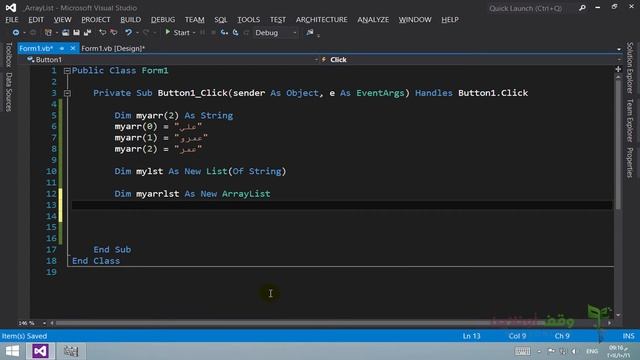Open the TEST menu
640x360 pixels.
278,20
